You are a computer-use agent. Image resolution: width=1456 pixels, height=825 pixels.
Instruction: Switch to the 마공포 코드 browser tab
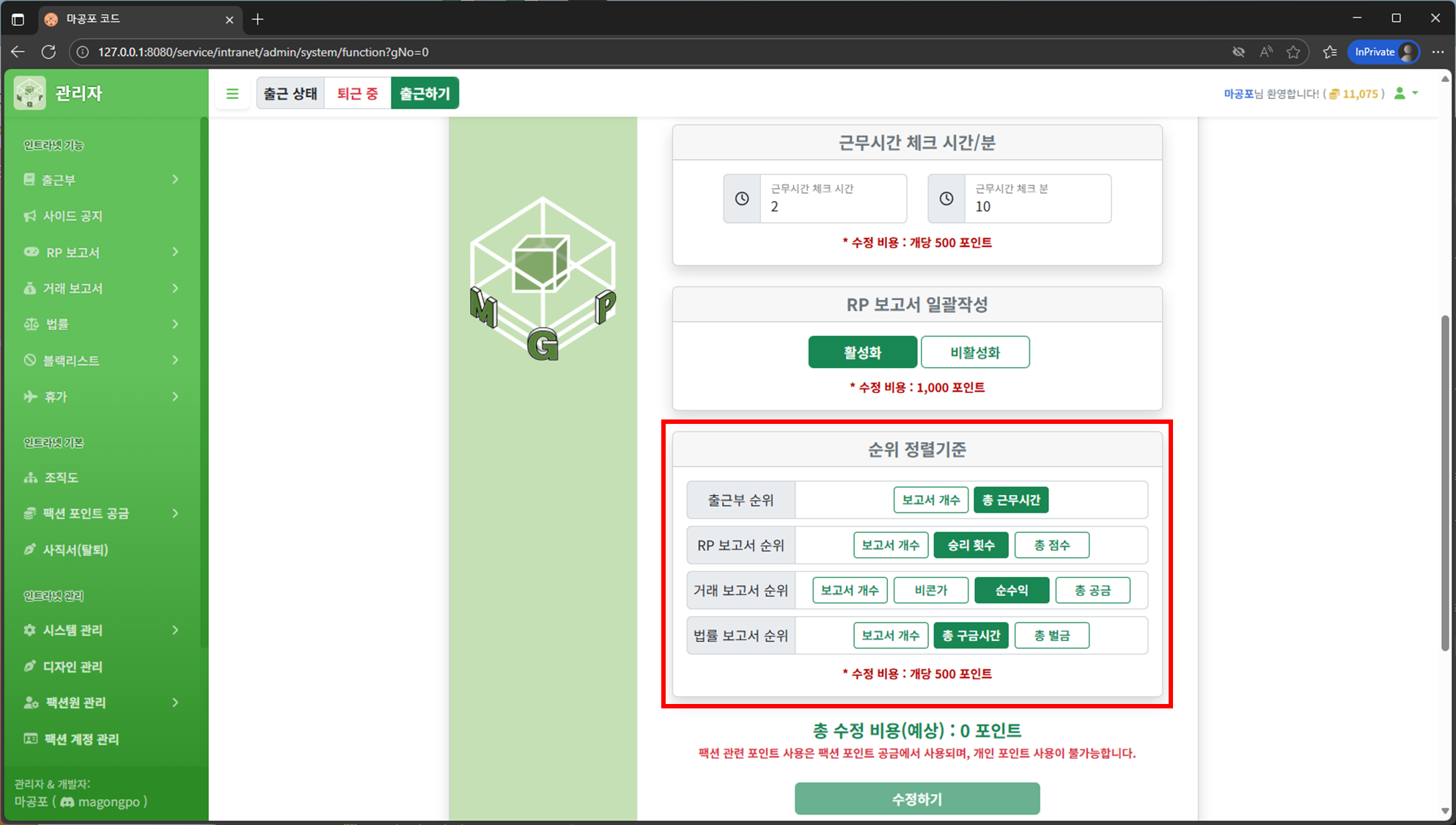[139, 20]
